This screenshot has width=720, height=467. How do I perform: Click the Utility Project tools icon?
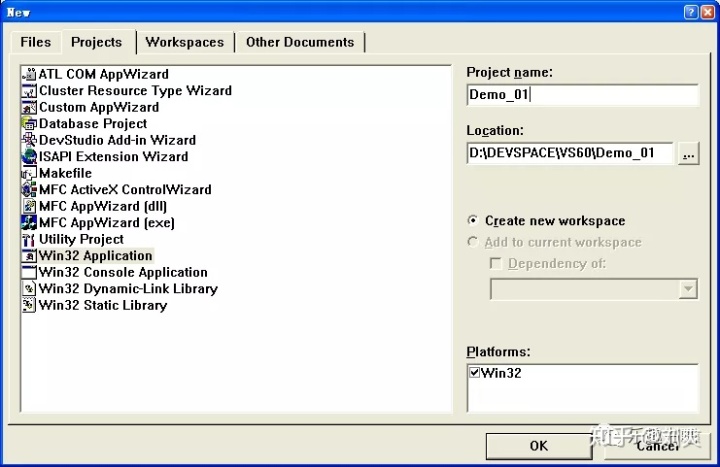pos(29,240)
